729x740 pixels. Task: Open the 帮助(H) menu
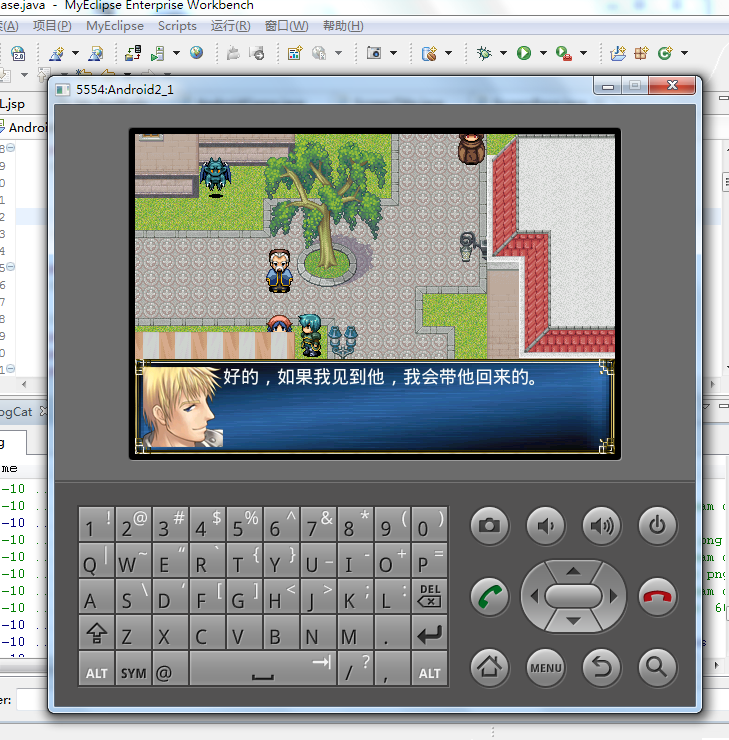coord(343,26)
